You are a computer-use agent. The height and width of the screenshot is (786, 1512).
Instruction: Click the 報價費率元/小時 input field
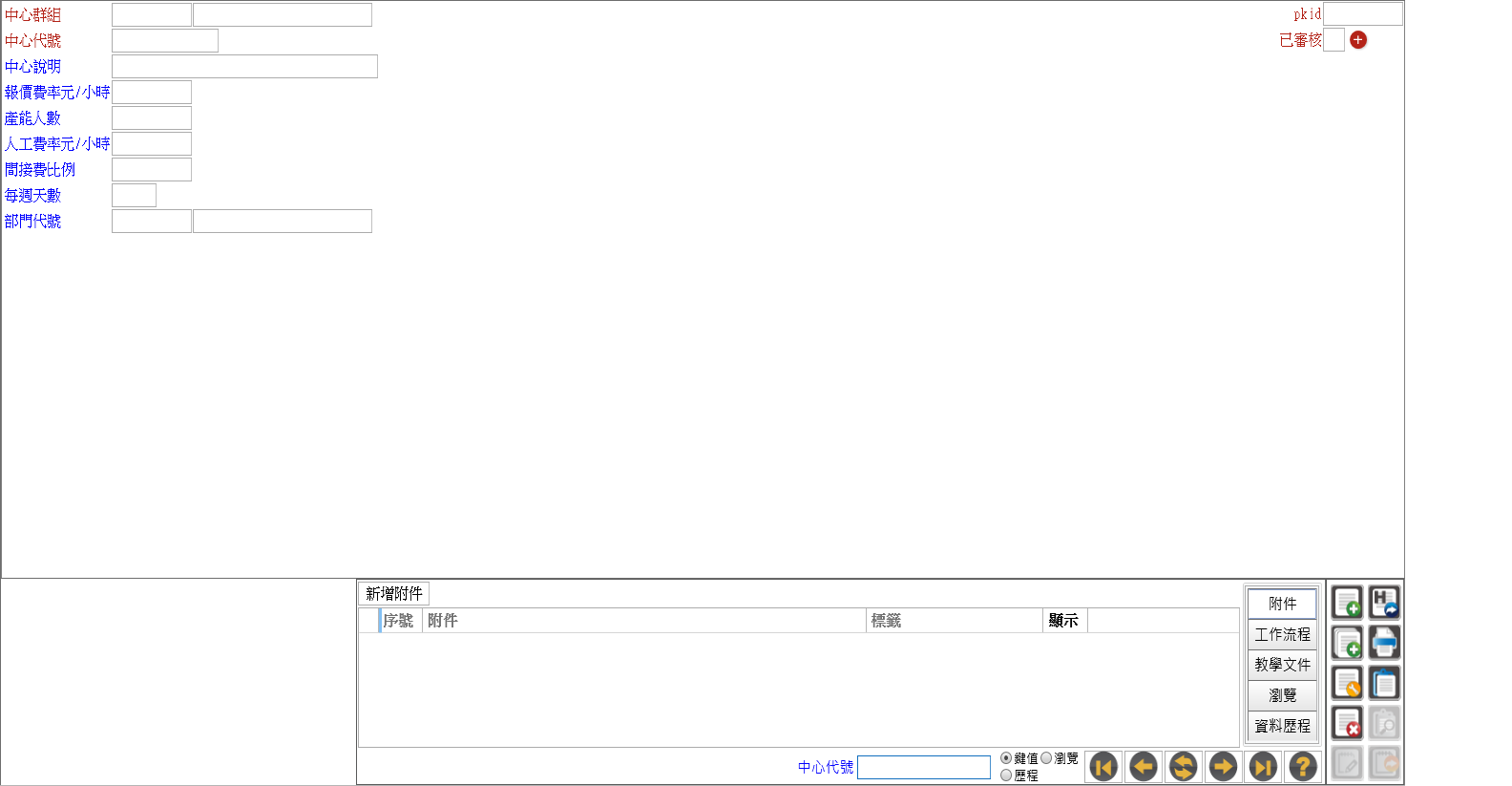(x=152, y=92)
